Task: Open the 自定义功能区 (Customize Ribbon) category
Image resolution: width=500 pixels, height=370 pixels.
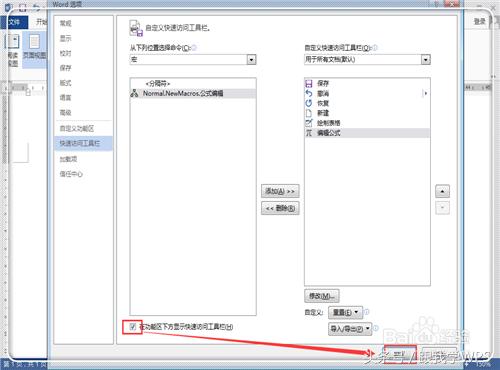Action: coord(77,128)
